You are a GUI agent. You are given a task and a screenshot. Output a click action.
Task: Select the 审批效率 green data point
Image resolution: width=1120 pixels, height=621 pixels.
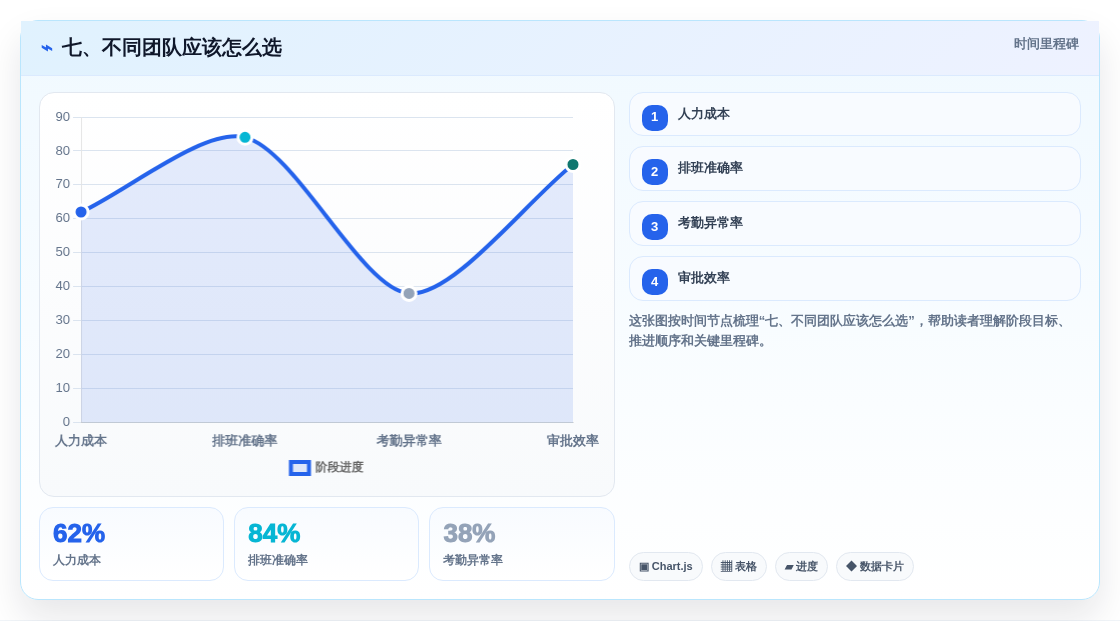[572, 165]
